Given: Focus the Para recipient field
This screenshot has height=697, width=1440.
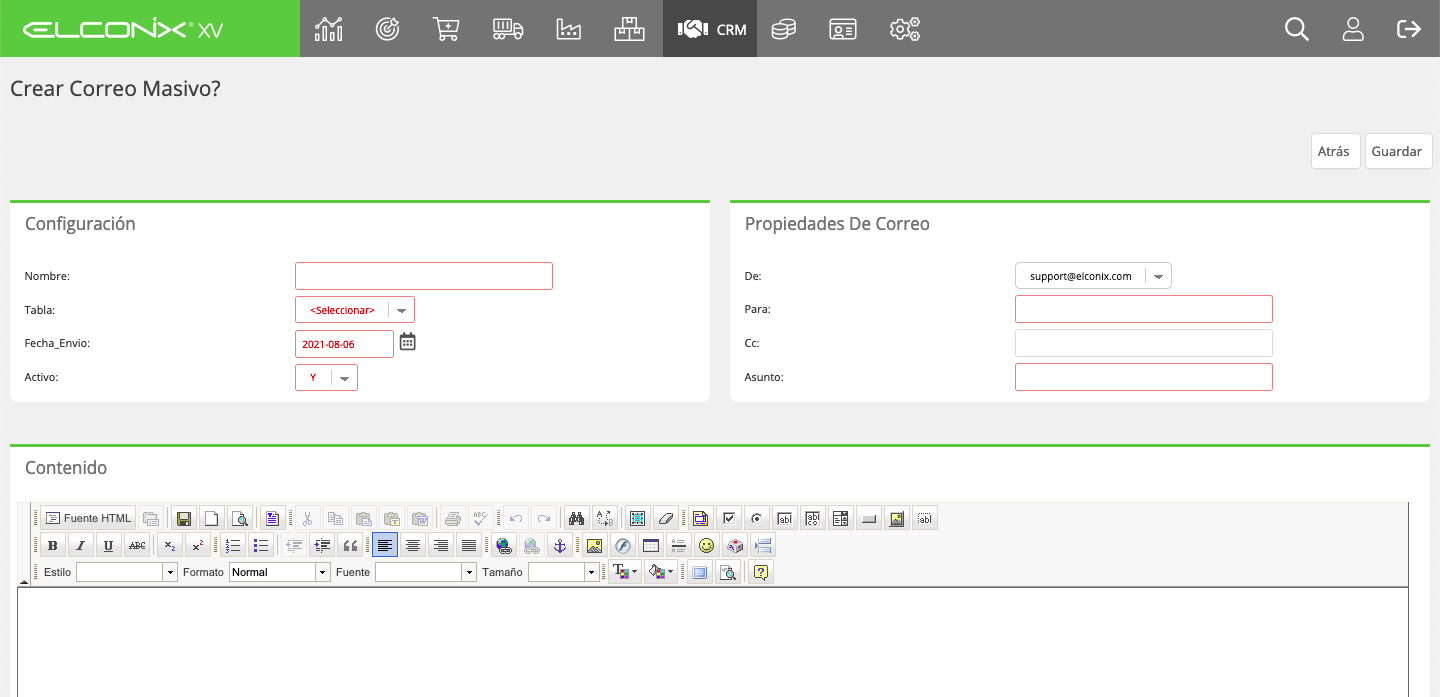Looking at the screenshot, I should [x=1144, y=309].
